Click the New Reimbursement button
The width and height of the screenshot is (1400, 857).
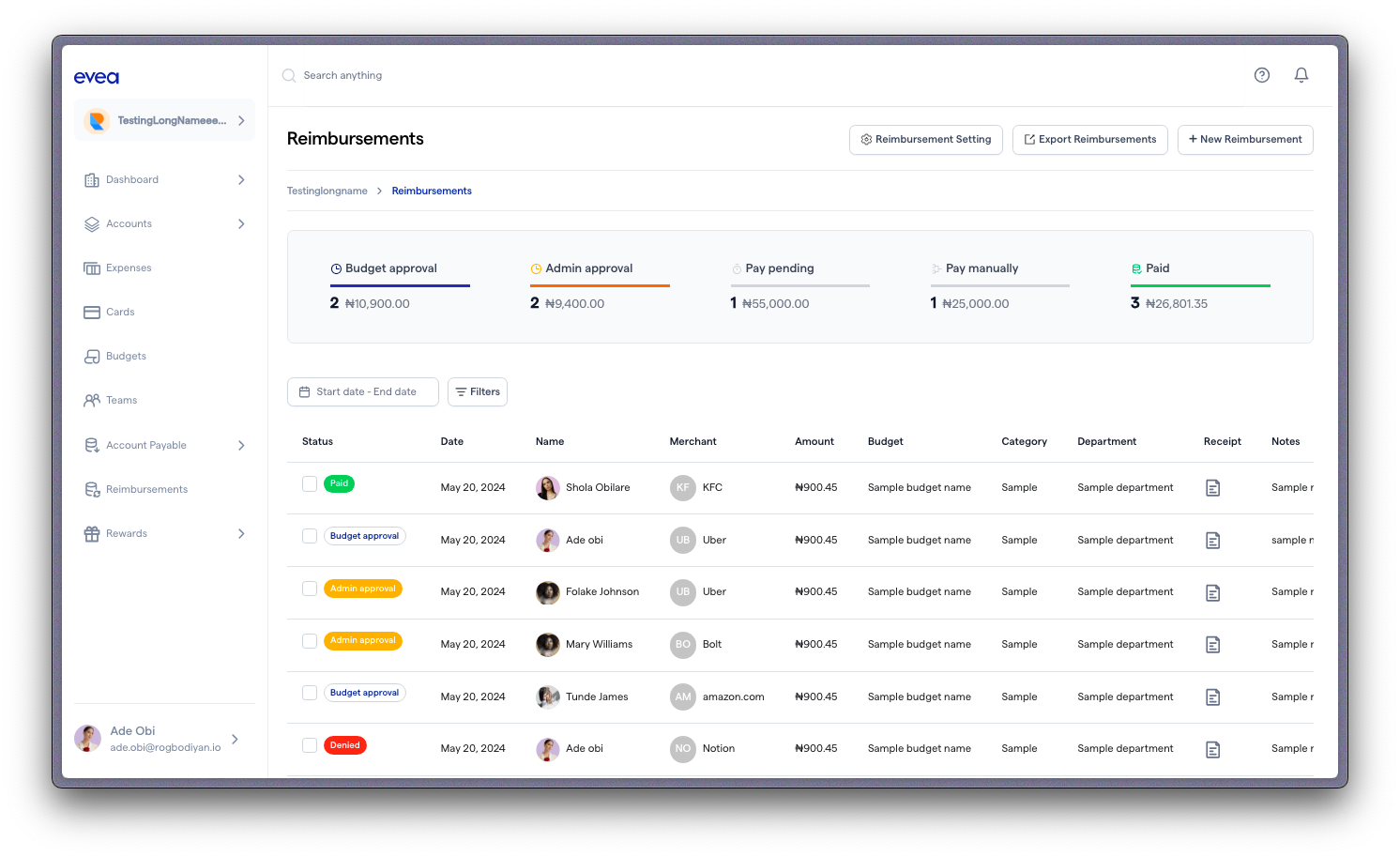pos(1244,140)
